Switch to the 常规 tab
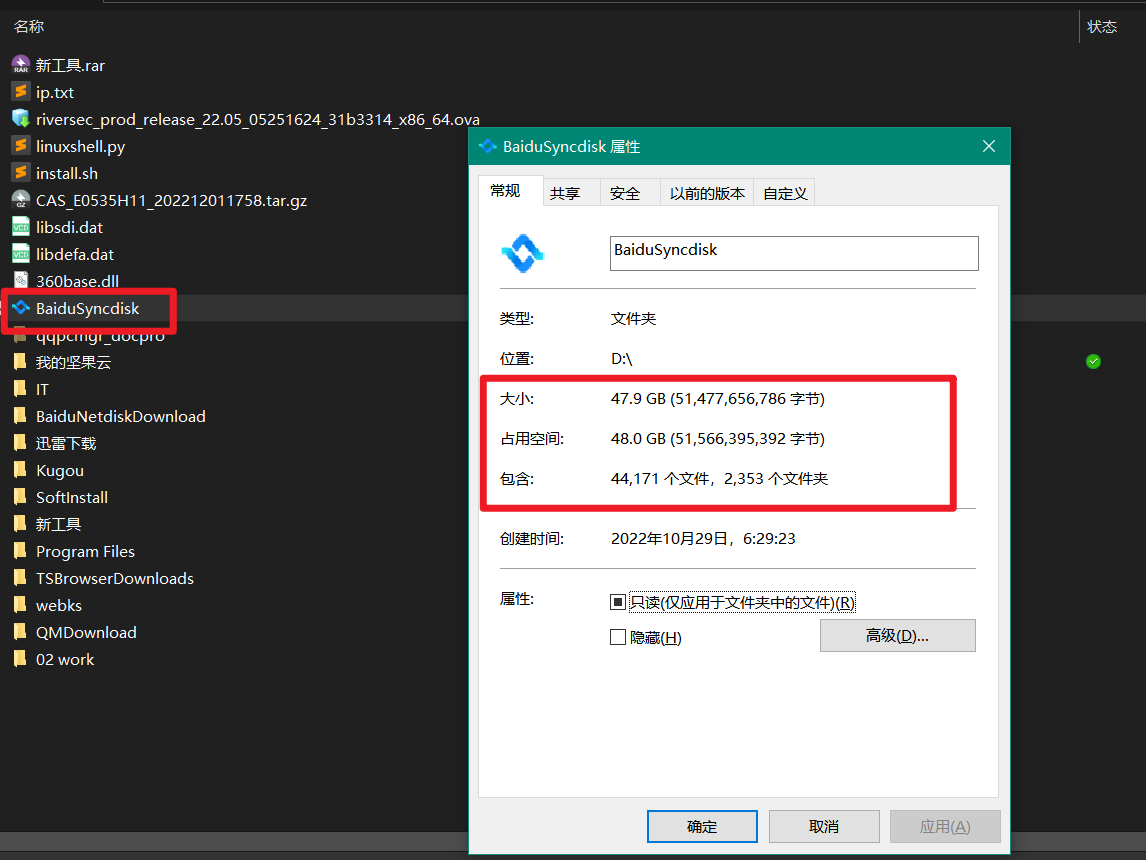This screenshot has height=860, width=1146. [511, 191]
